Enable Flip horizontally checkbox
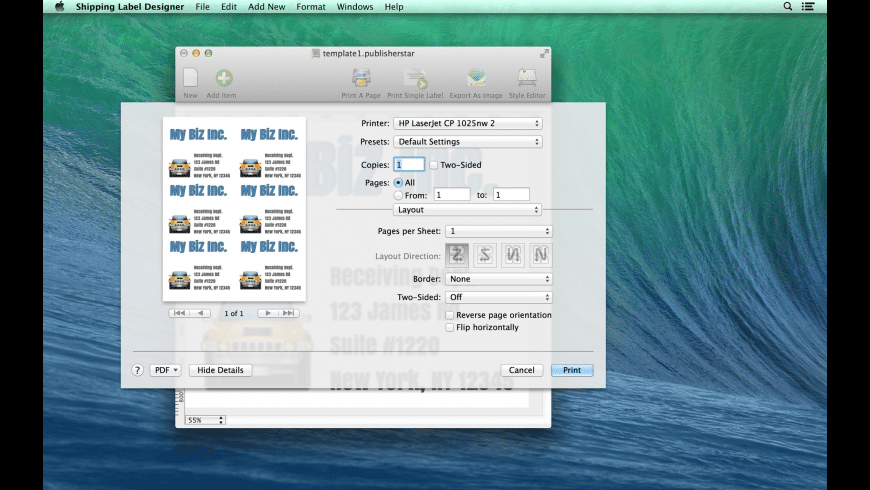The height and width of the screenshot is (490, 870). [449, 327]
